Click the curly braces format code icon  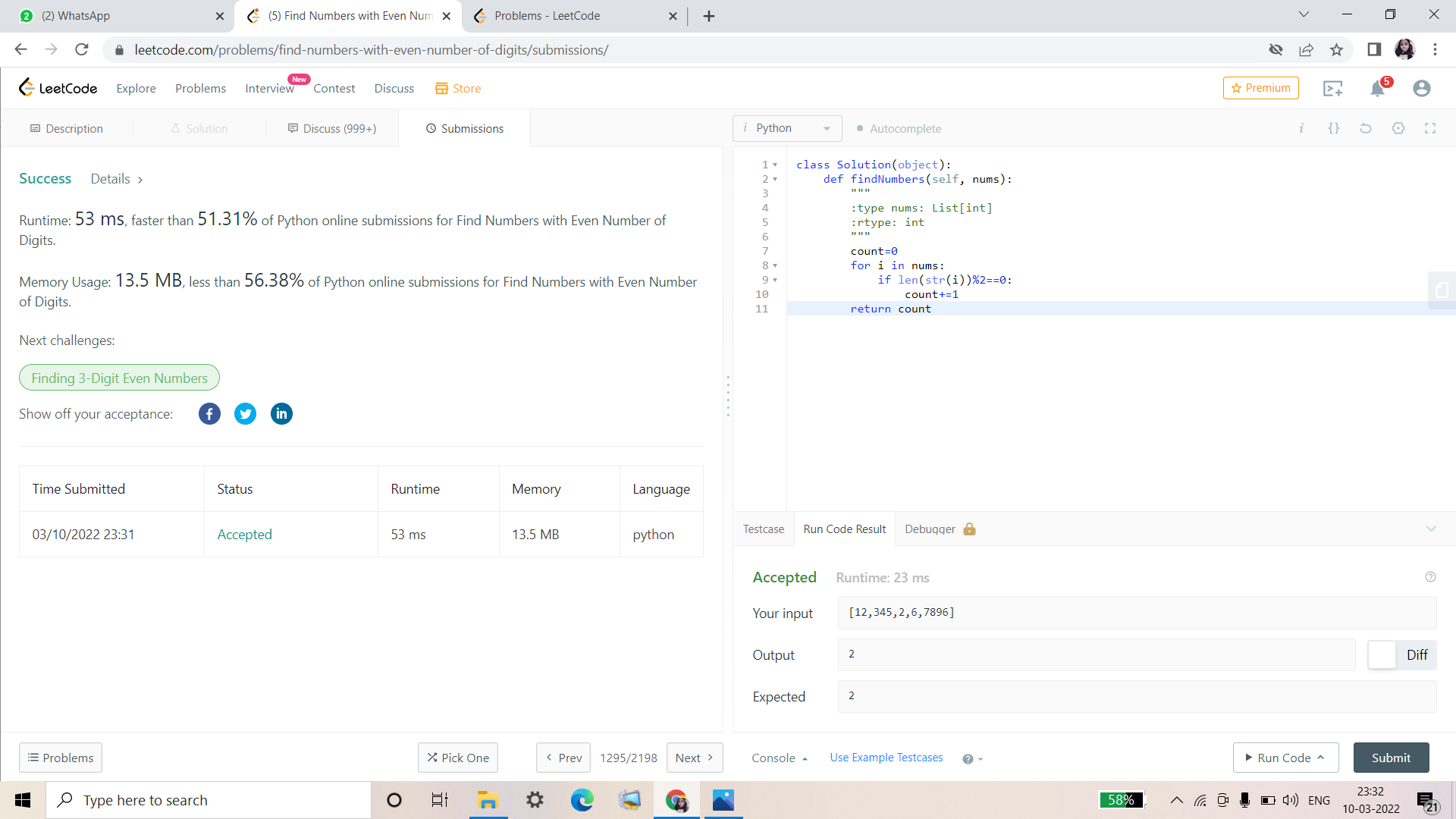point(1334,128)
